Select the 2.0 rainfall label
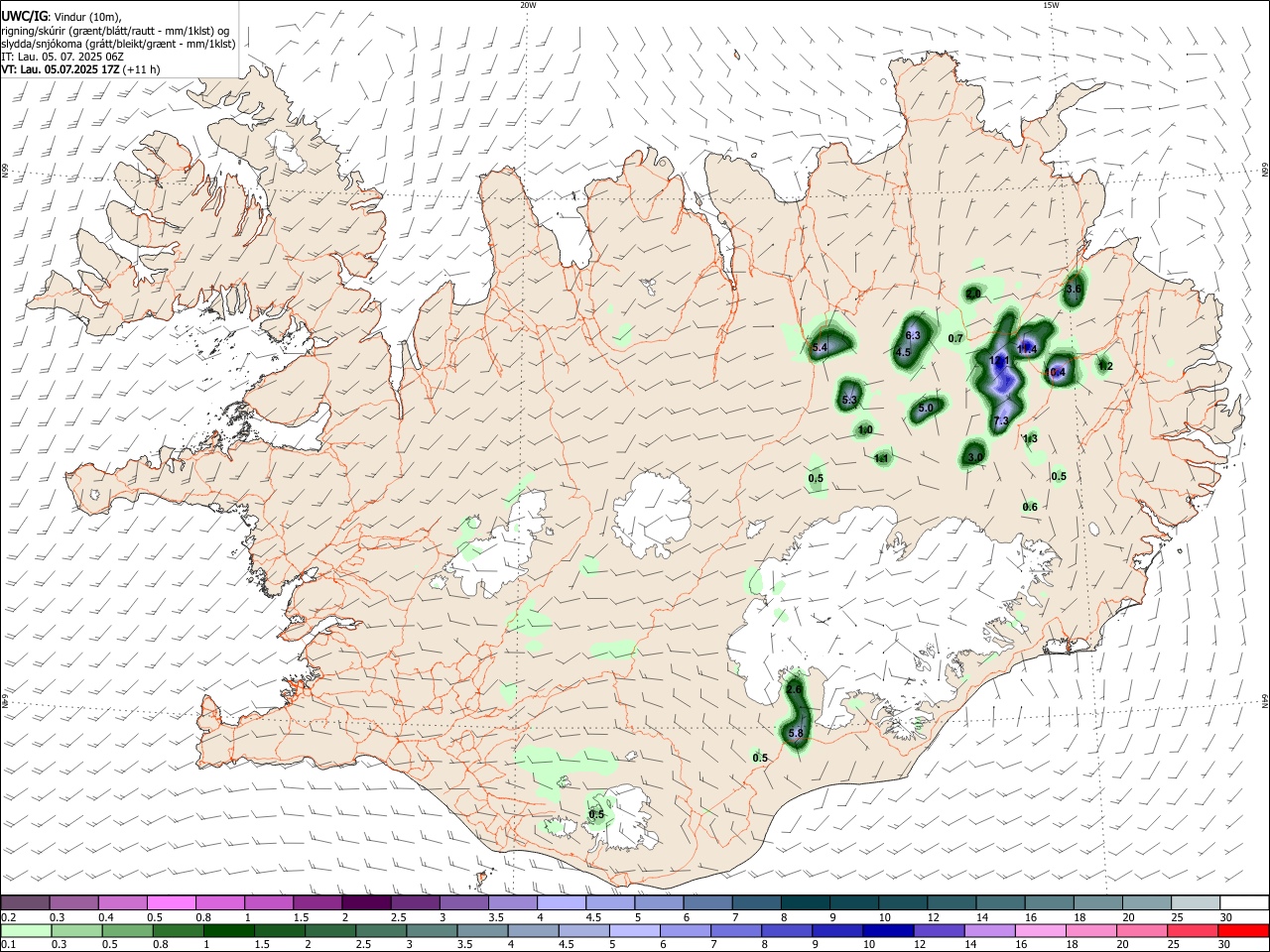Screen dimensions: 1270x952 tap(973, 294)
